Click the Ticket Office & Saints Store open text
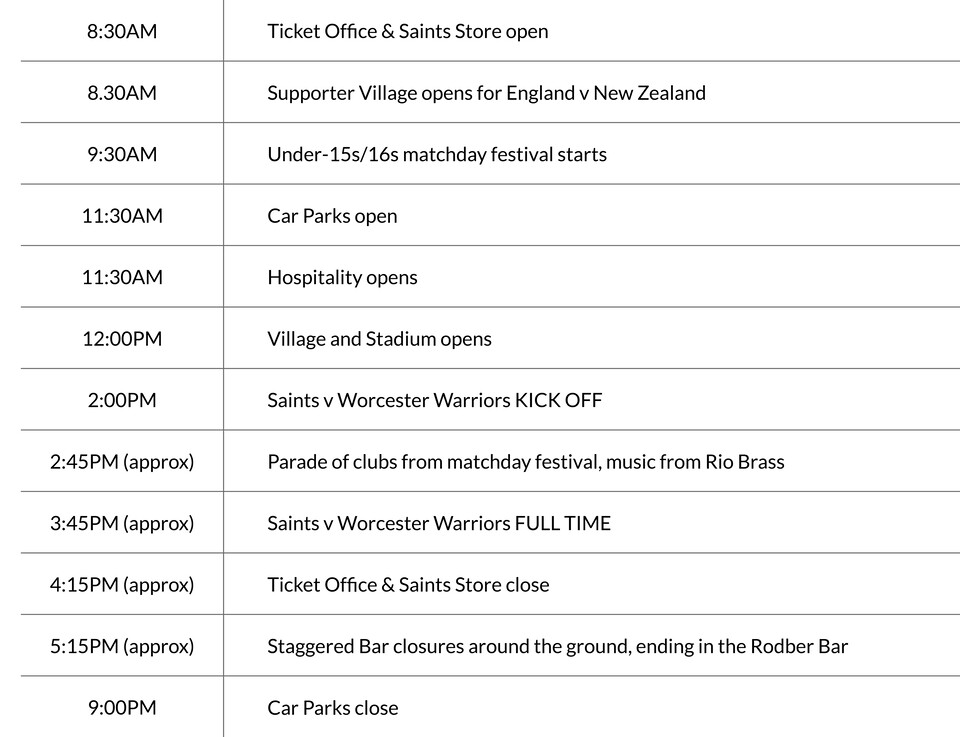The image size is (960, 737). click(x=407, y=31)
